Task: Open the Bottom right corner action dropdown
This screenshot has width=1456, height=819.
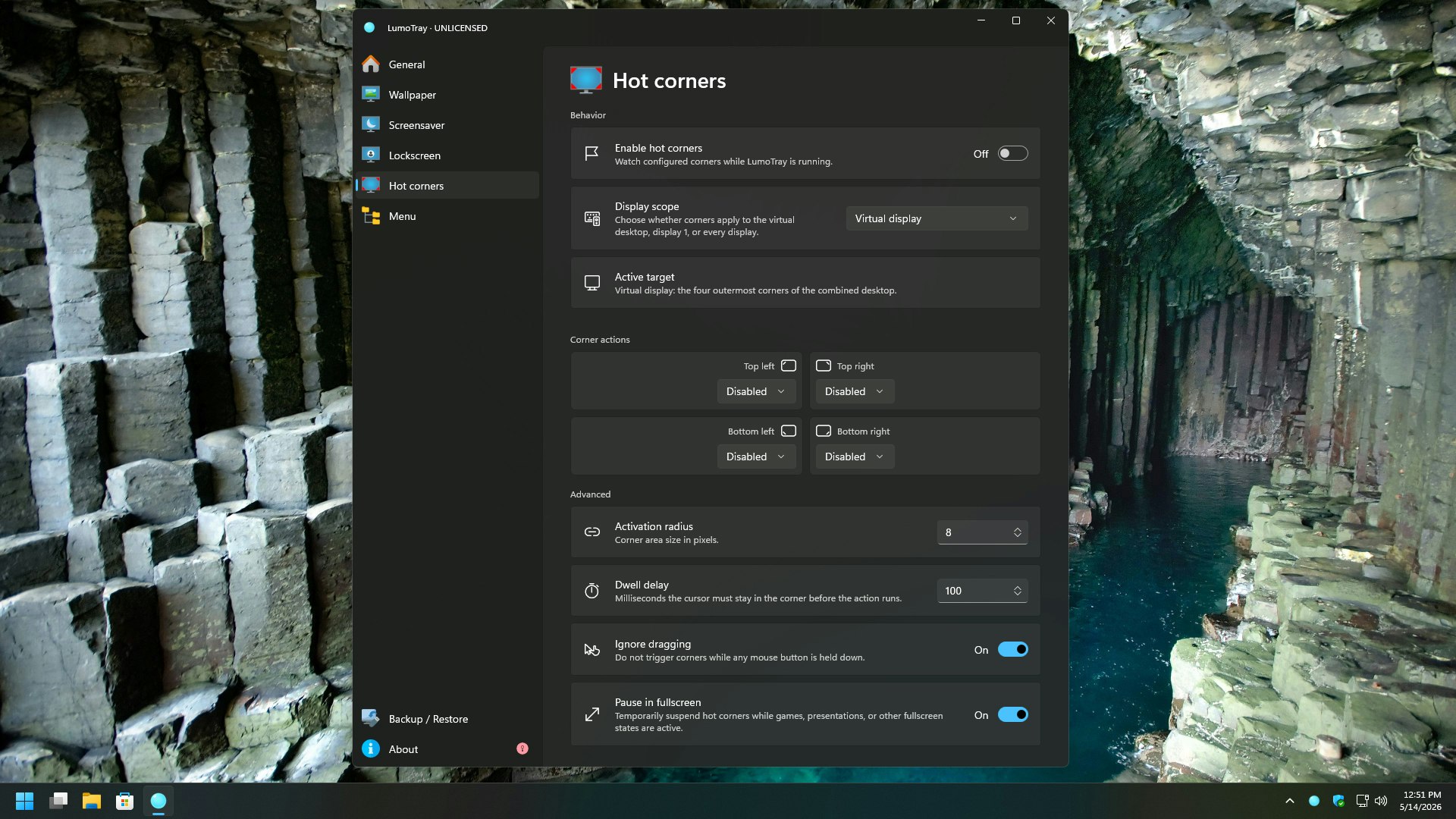Action: coord(855,457)
